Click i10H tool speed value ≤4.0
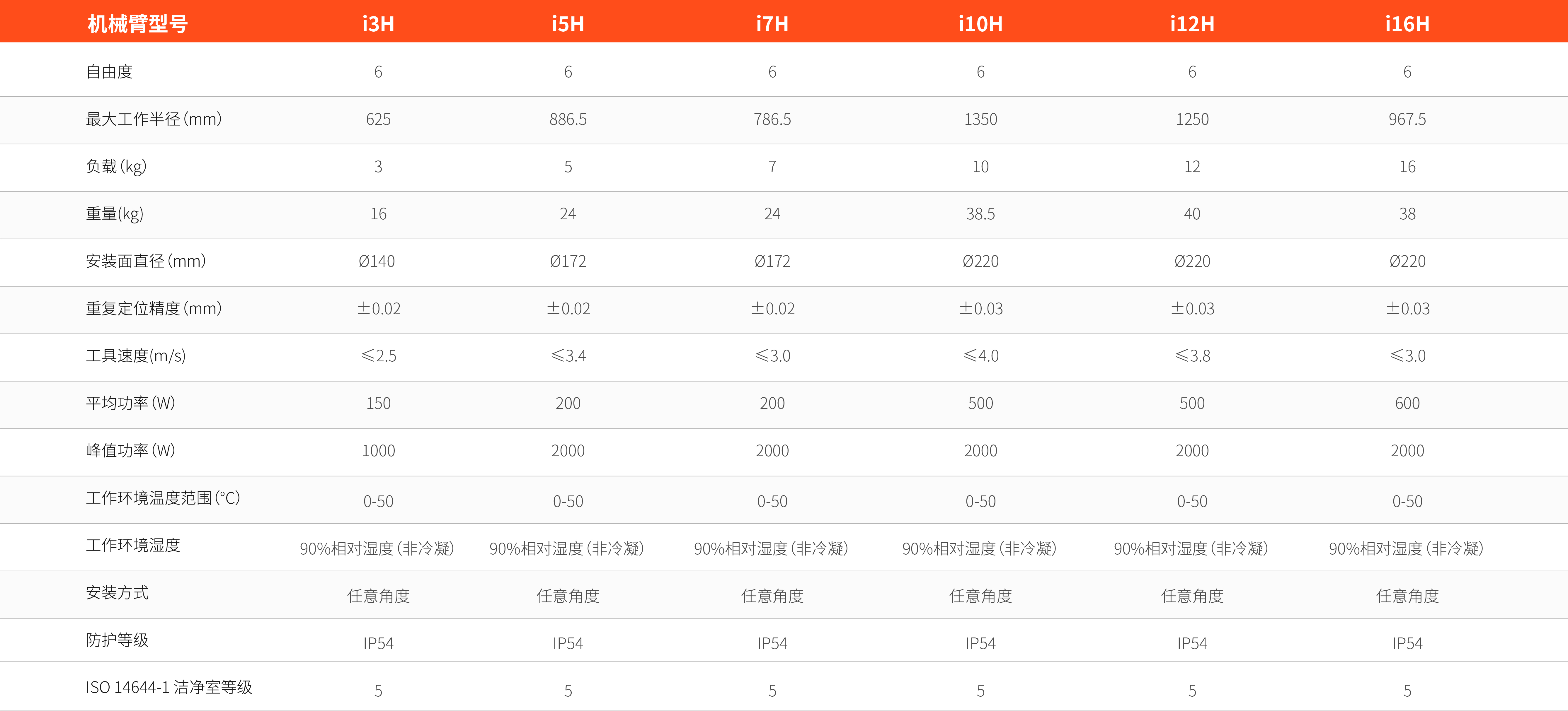Viewport: 1568px width, 711px height. click(980, 356)
